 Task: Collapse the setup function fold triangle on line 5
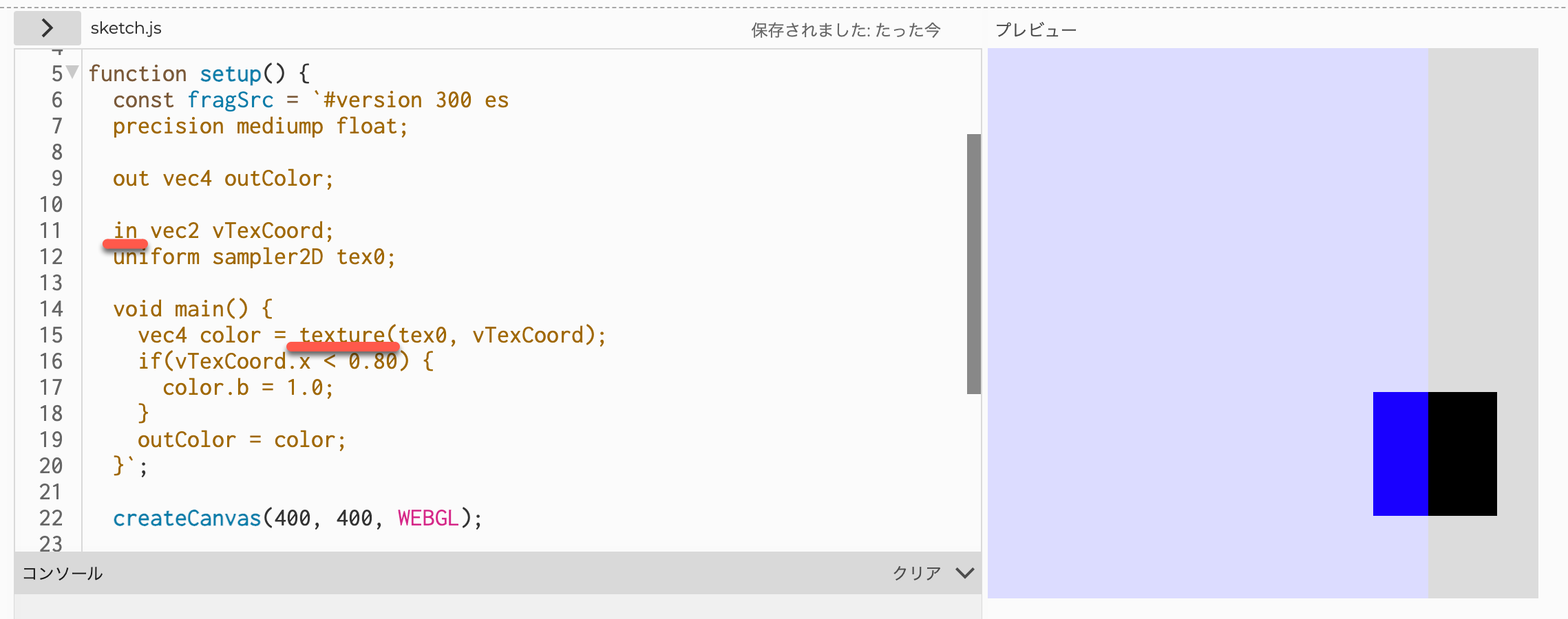click(72, 72)
